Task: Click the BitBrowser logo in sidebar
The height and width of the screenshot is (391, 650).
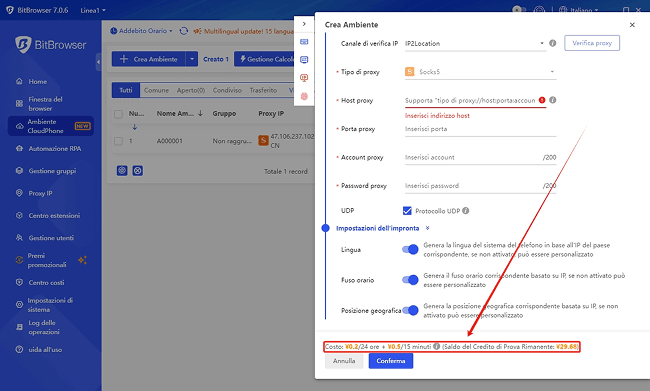Action: click(x=51, y=45)
